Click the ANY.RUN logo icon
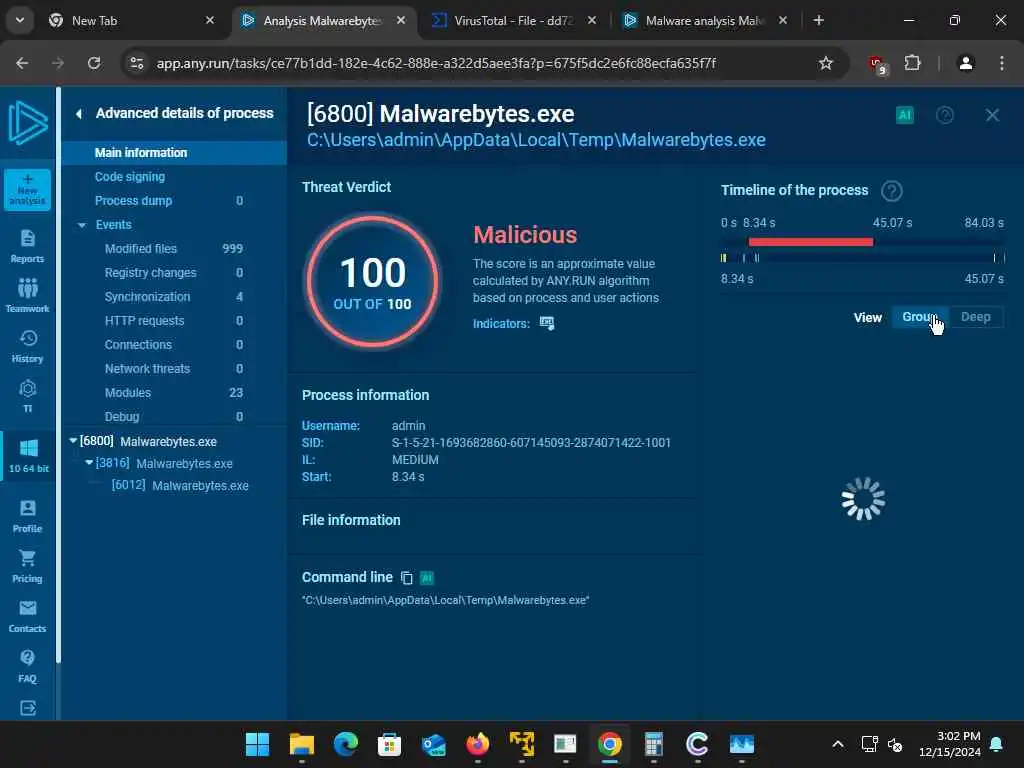 [27, 122]
